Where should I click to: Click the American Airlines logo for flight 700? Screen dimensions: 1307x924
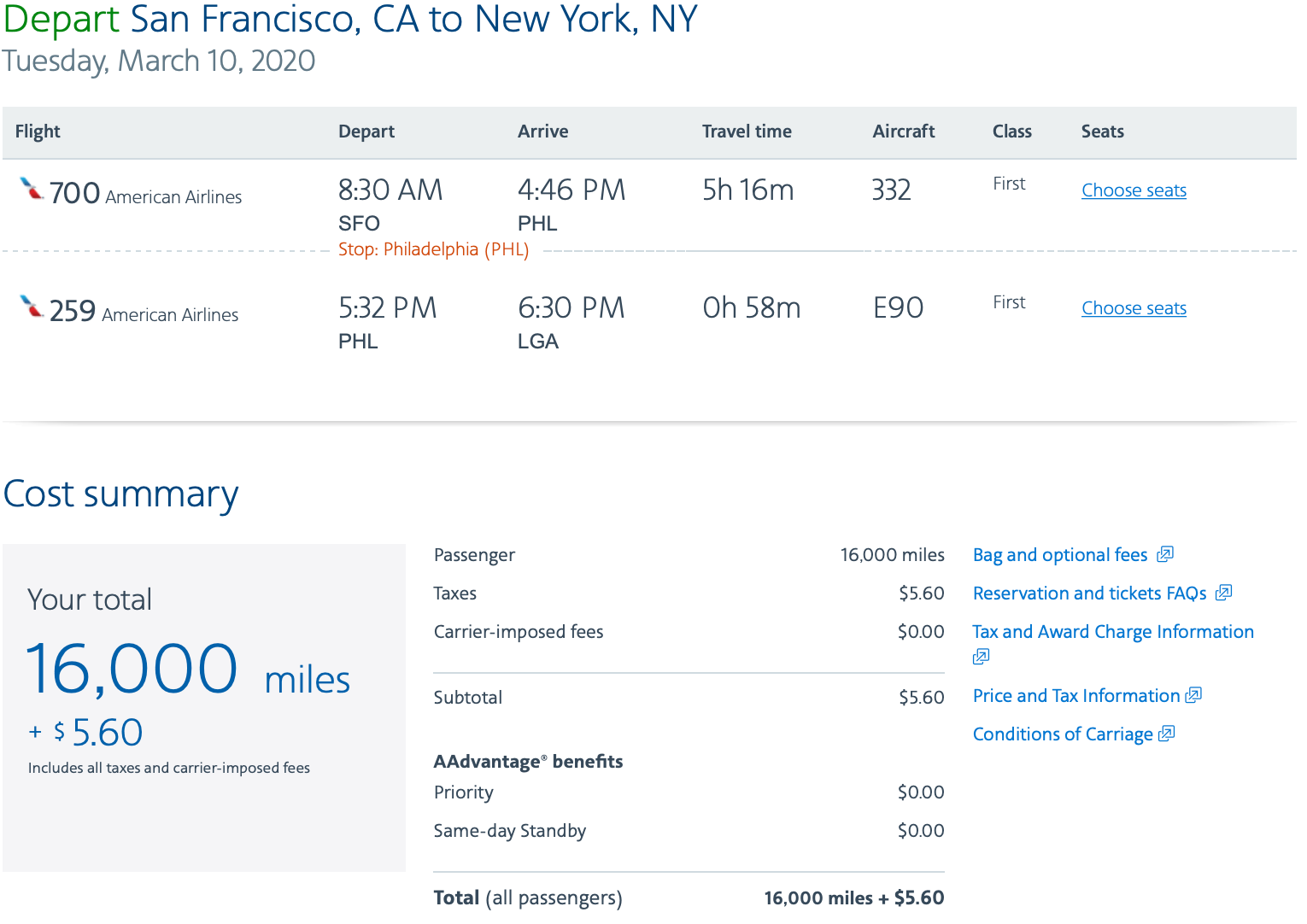(32, 188)
